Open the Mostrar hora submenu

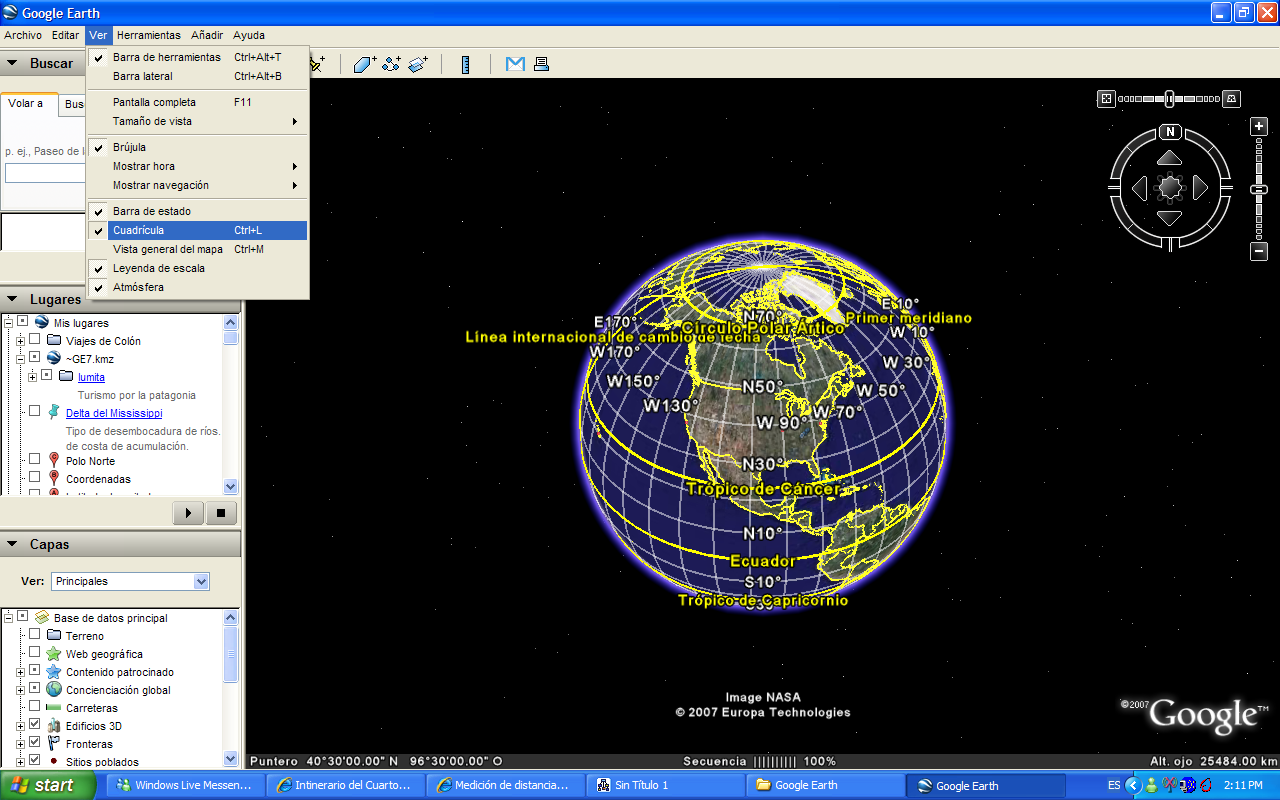(x=197, y=166)
